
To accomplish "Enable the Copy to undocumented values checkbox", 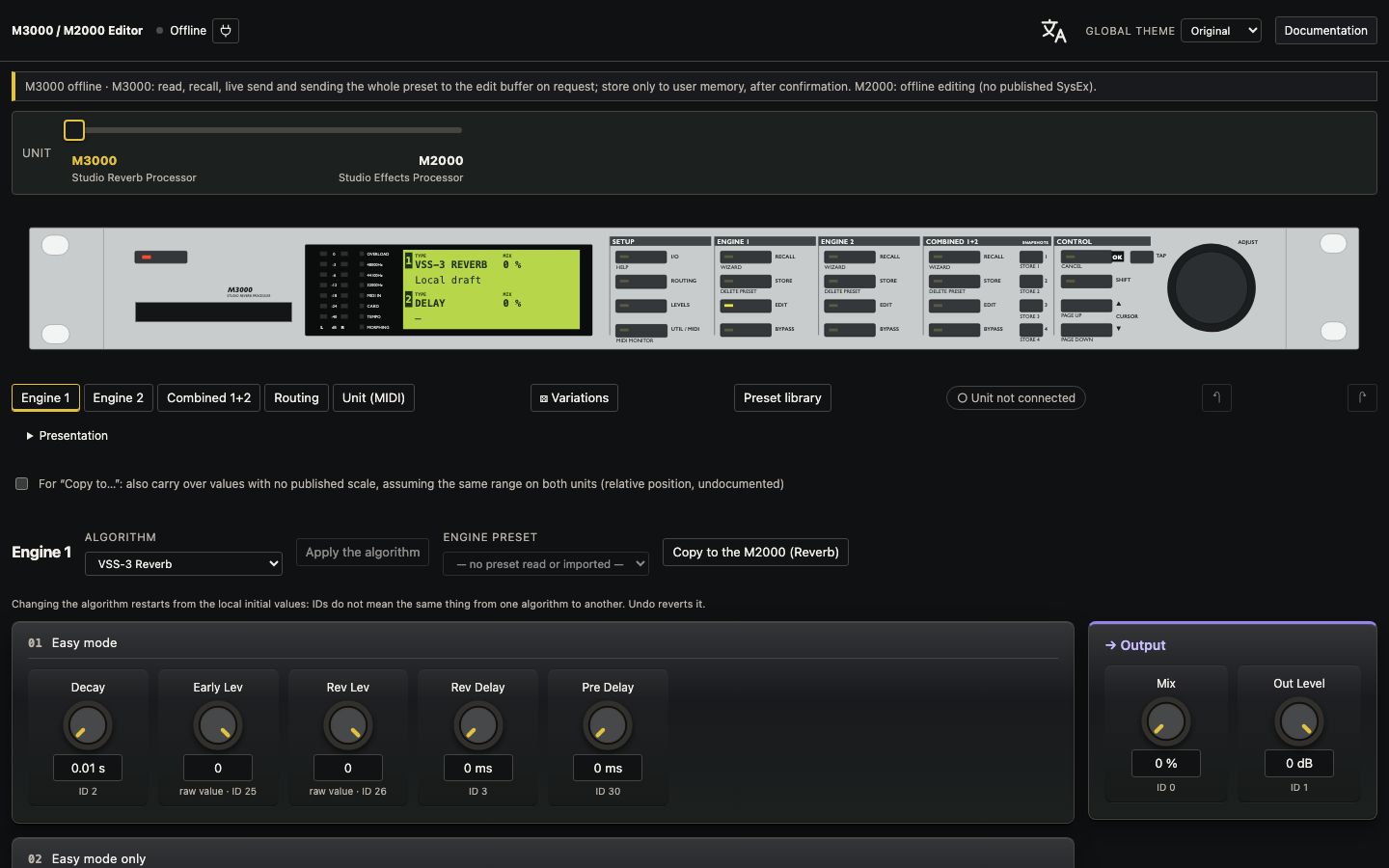I will 21,483.
